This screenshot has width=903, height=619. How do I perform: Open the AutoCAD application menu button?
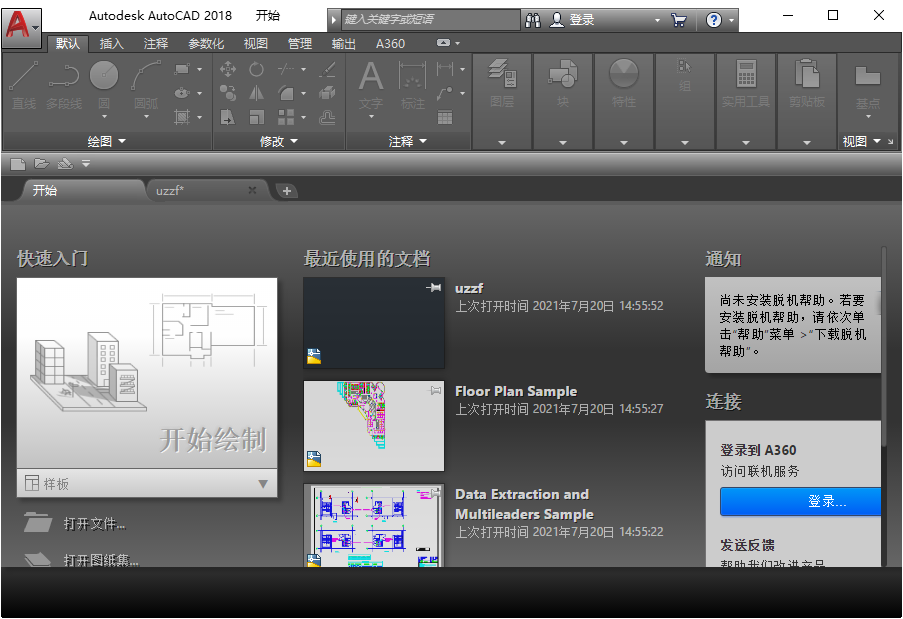pos(21,26)
